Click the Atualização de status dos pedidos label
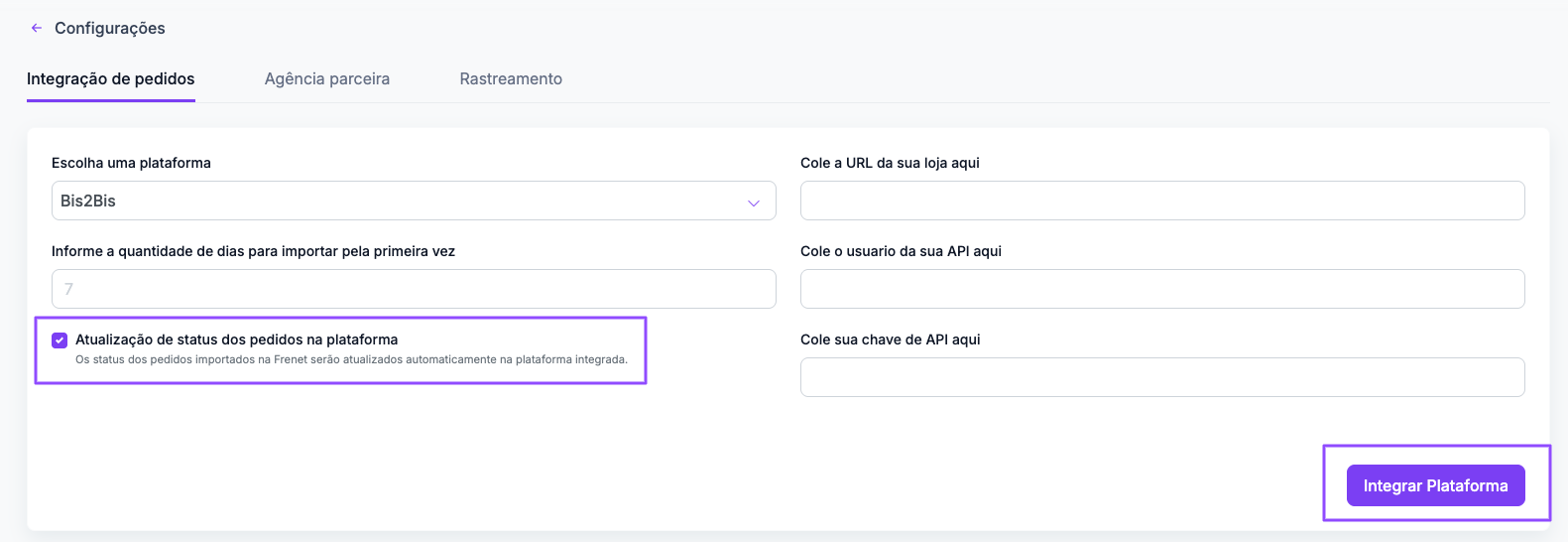The width and height of the screenshot is (1568, 542). (x=236, y=339)
